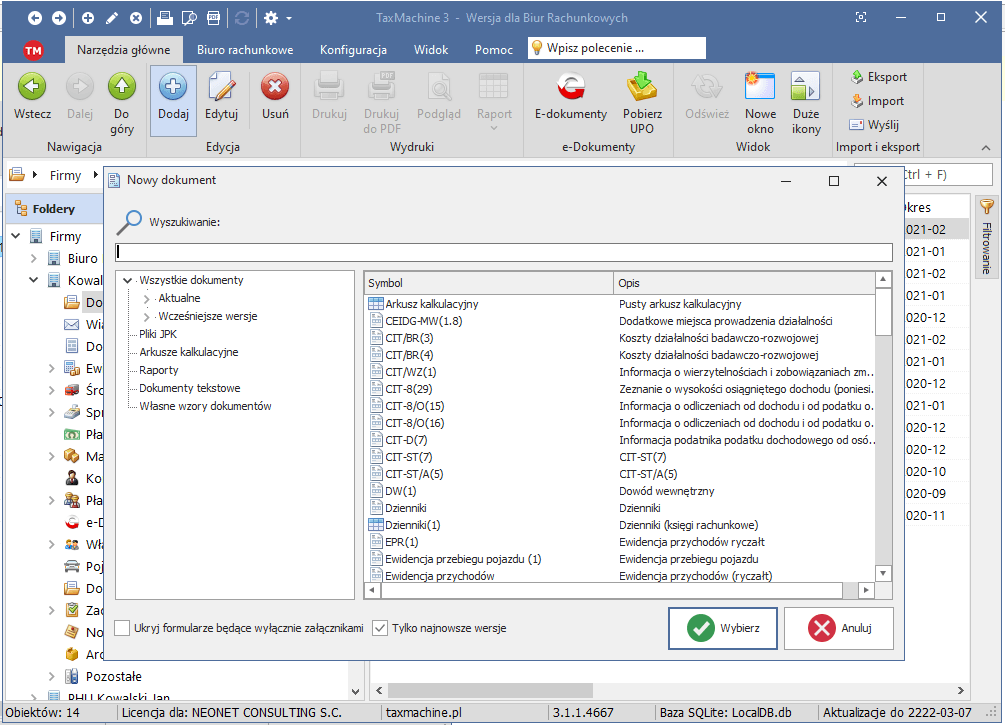Image resolution: width=1005 pixels, height=725 pixels.
Task: Open the Konfiguracja ribbon tab
Action: pos(353,49)
